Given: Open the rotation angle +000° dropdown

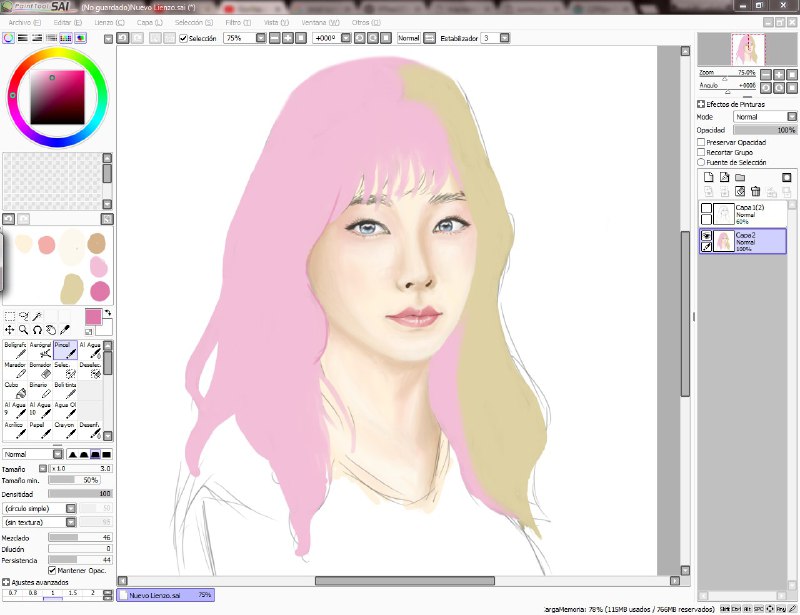Looking at the screenshot, I should point(346,38).
